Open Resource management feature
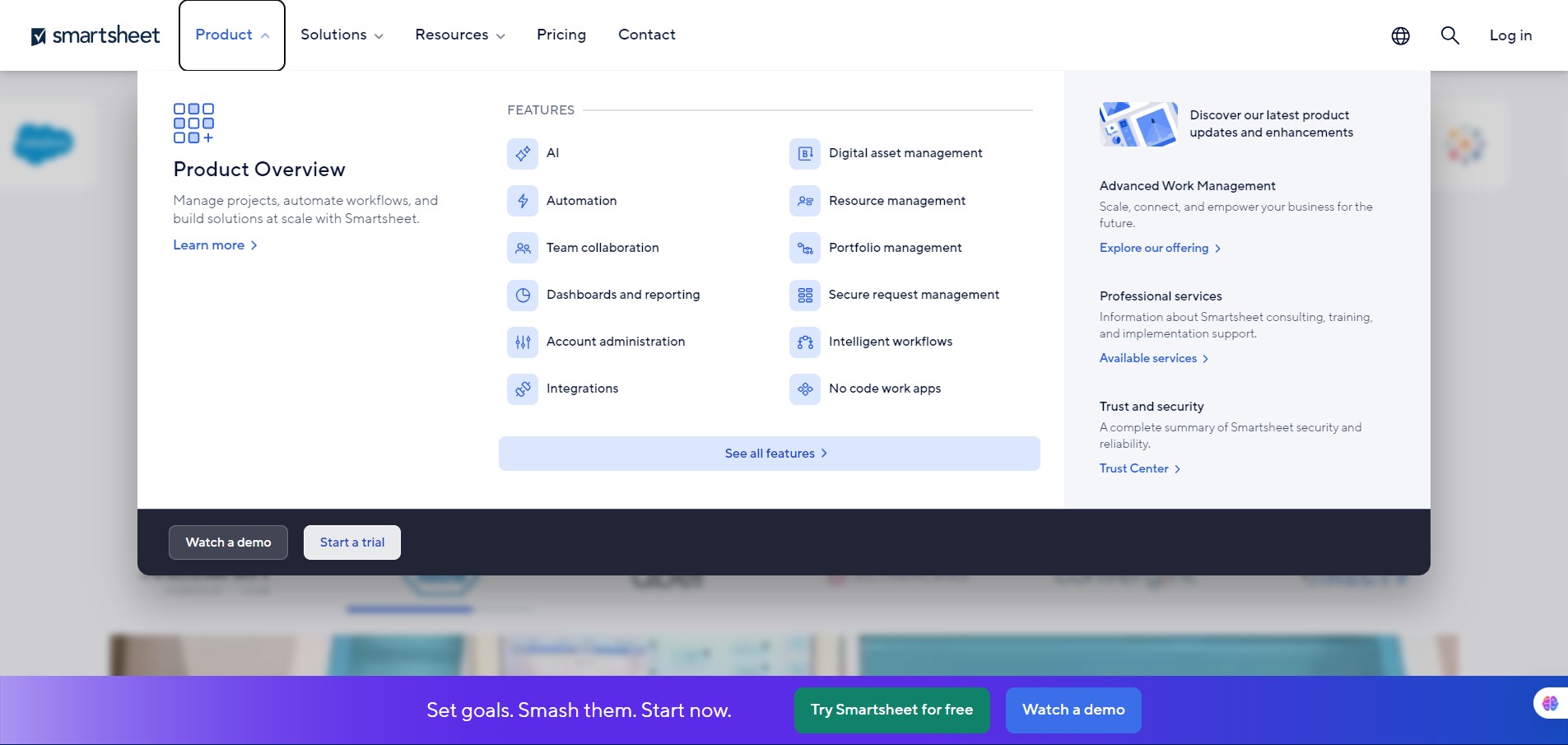The image size is (1568, 745). pos(897,201)
